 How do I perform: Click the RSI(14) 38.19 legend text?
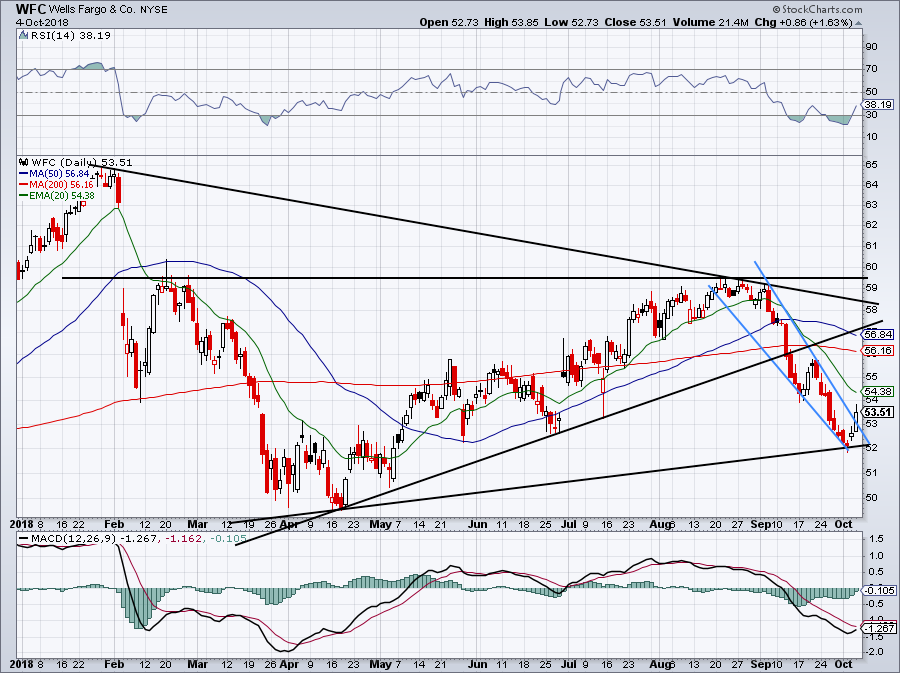pos(71,35)
